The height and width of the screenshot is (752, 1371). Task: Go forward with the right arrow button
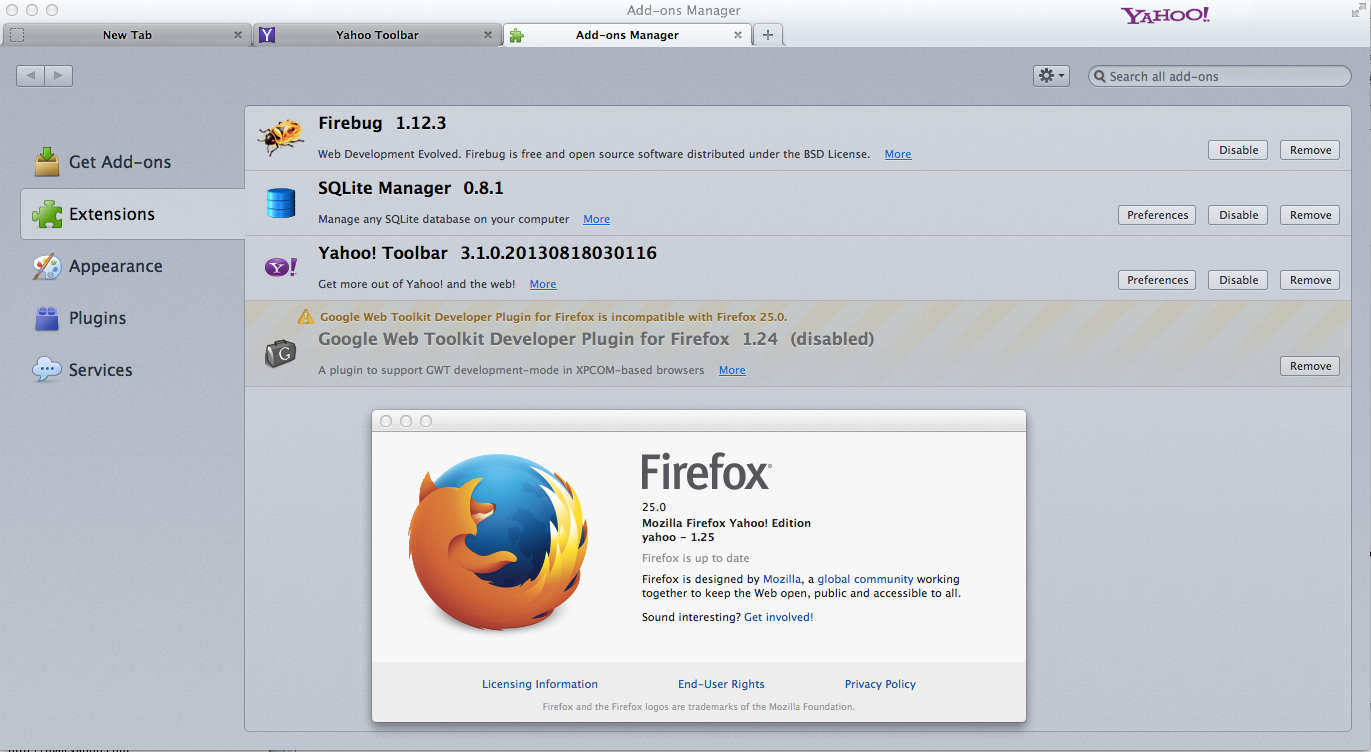tap(59, 76)
